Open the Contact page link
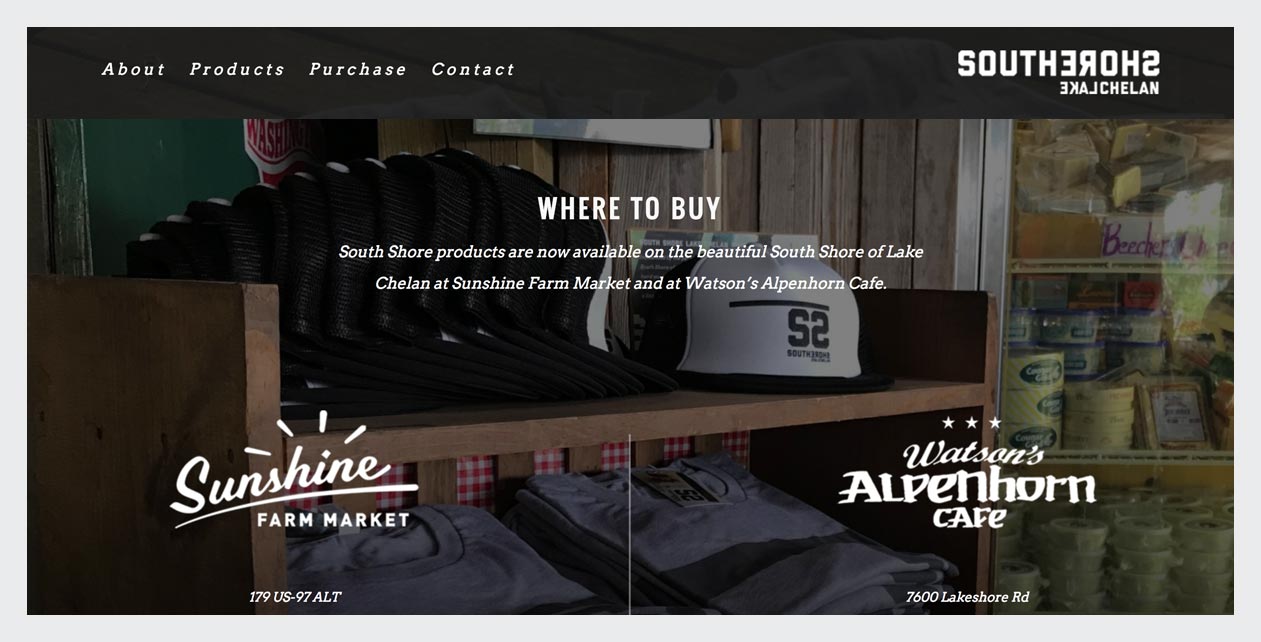 [473, 69]
